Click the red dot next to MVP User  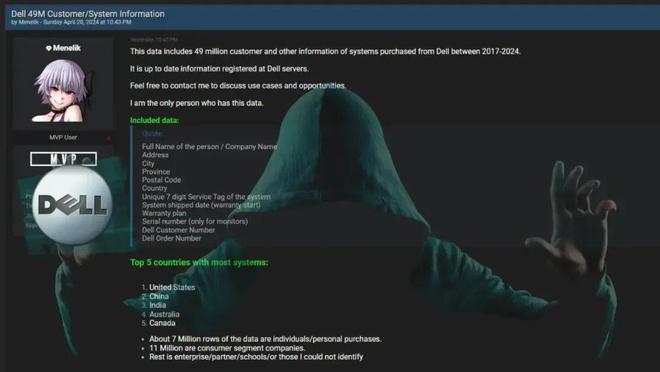coord(109,138)
